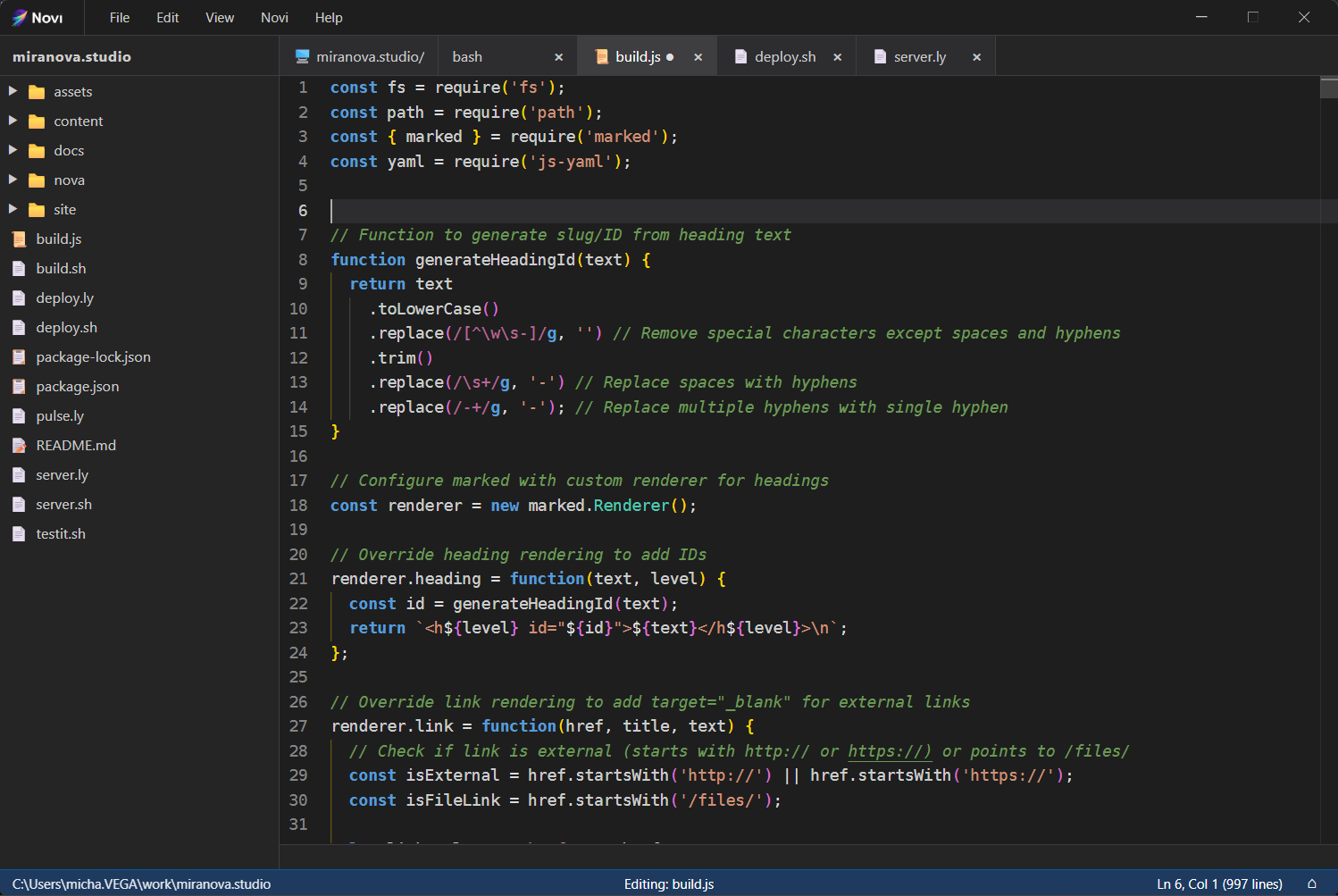Click the package.json file icon in the sidebar
This screenshot has height=896, width=1338.
pyautogui.click(x=20, y=386)
